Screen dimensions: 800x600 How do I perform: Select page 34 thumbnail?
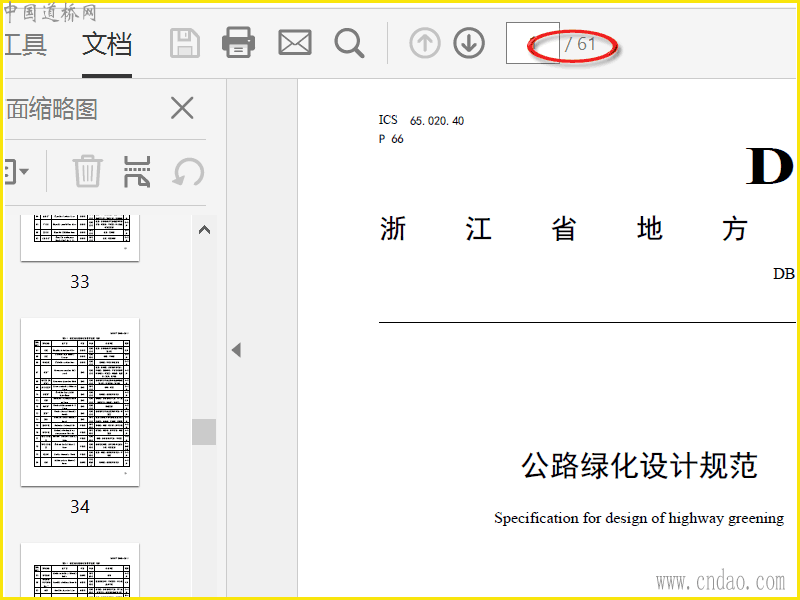click(x=80, y=402)
